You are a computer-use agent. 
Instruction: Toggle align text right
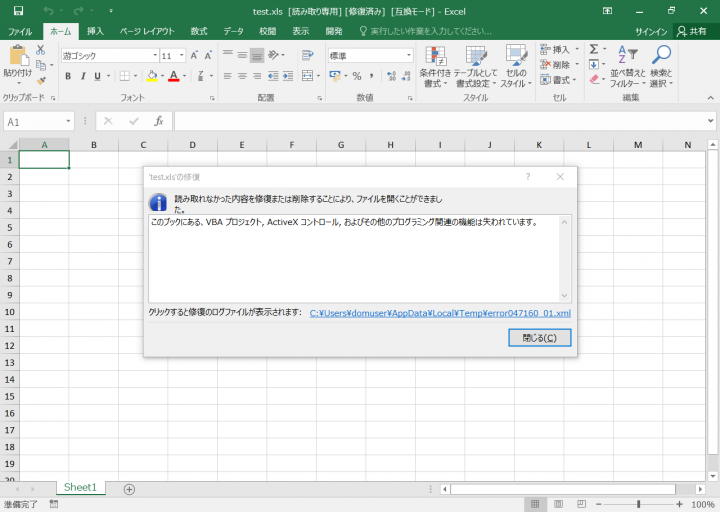tap(257, 76)
